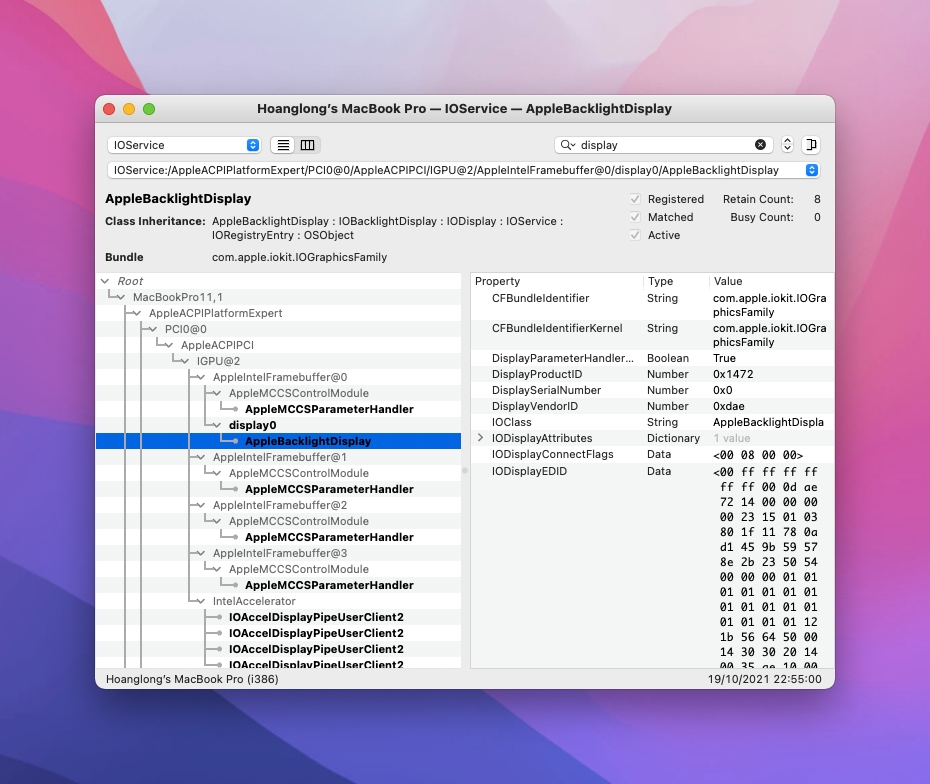Open the IOService plane dropdown
The image size is (930, 784).
(184, 145)
